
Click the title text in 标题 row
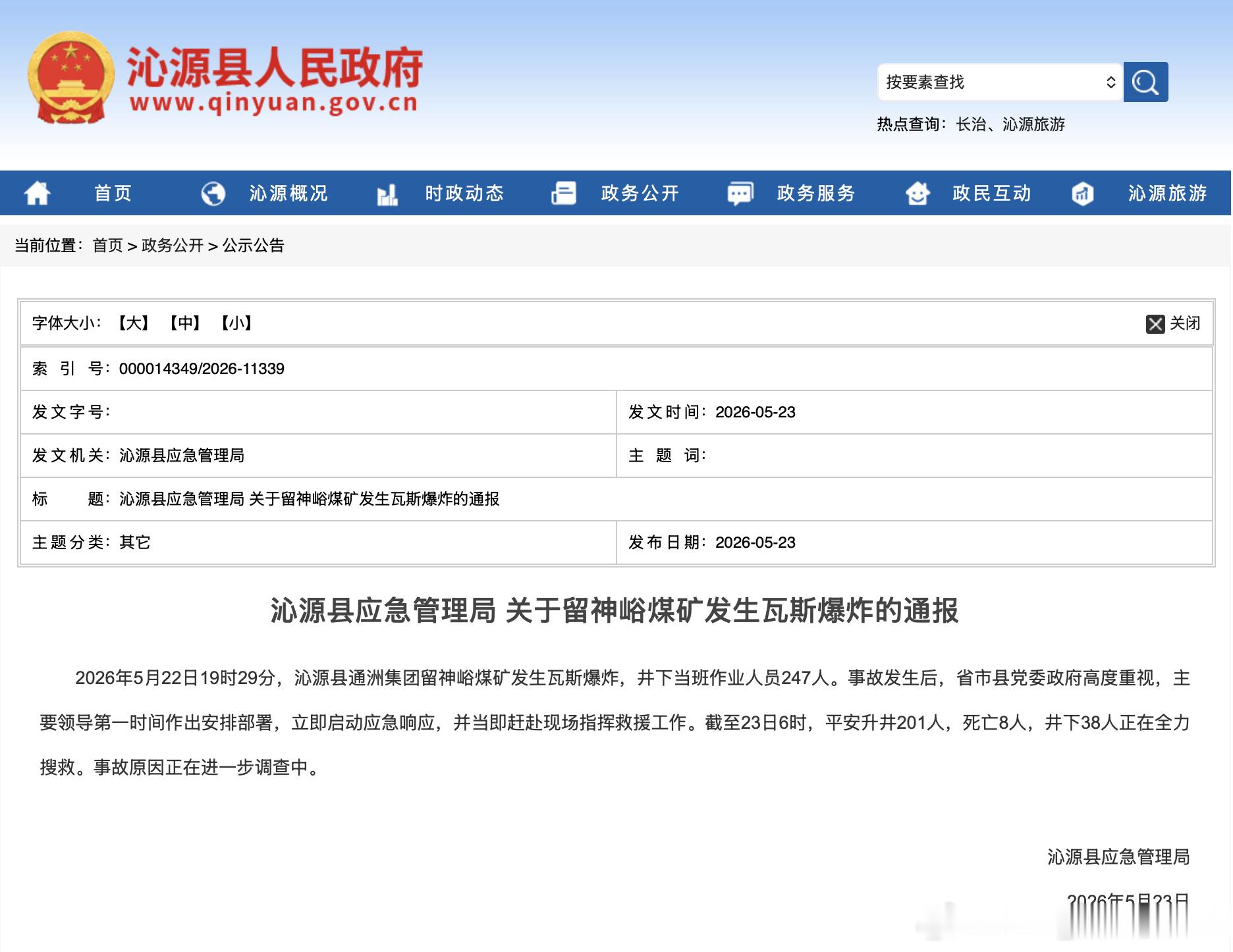pyautogui.click(x=310, y=499)
